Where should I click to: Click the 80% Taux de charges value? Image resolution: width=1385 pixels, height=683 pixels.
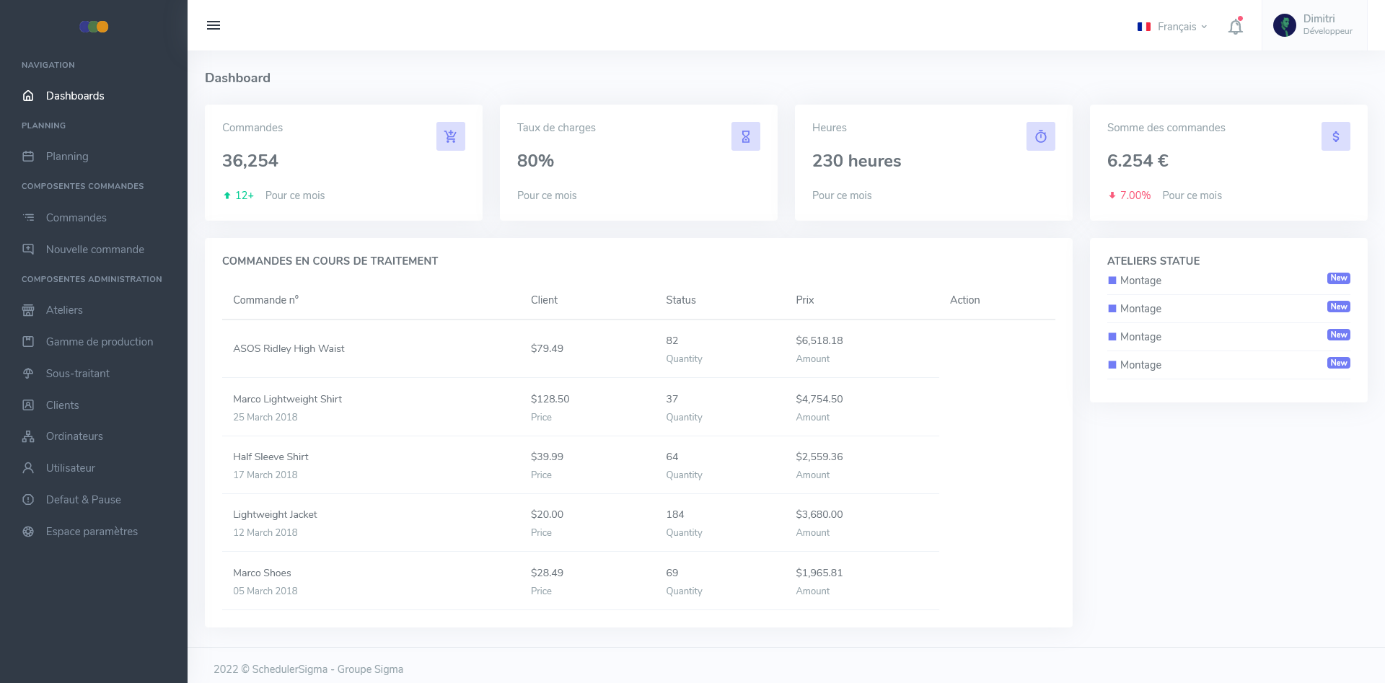click(535, 161)
